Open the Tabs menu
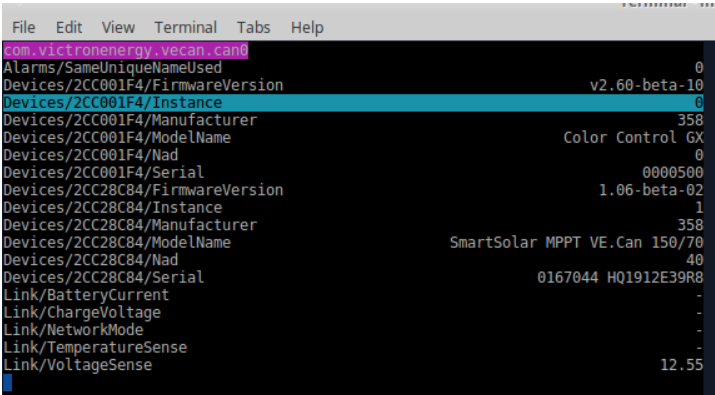This screenshot has width=715, height=395. point(254,27)
